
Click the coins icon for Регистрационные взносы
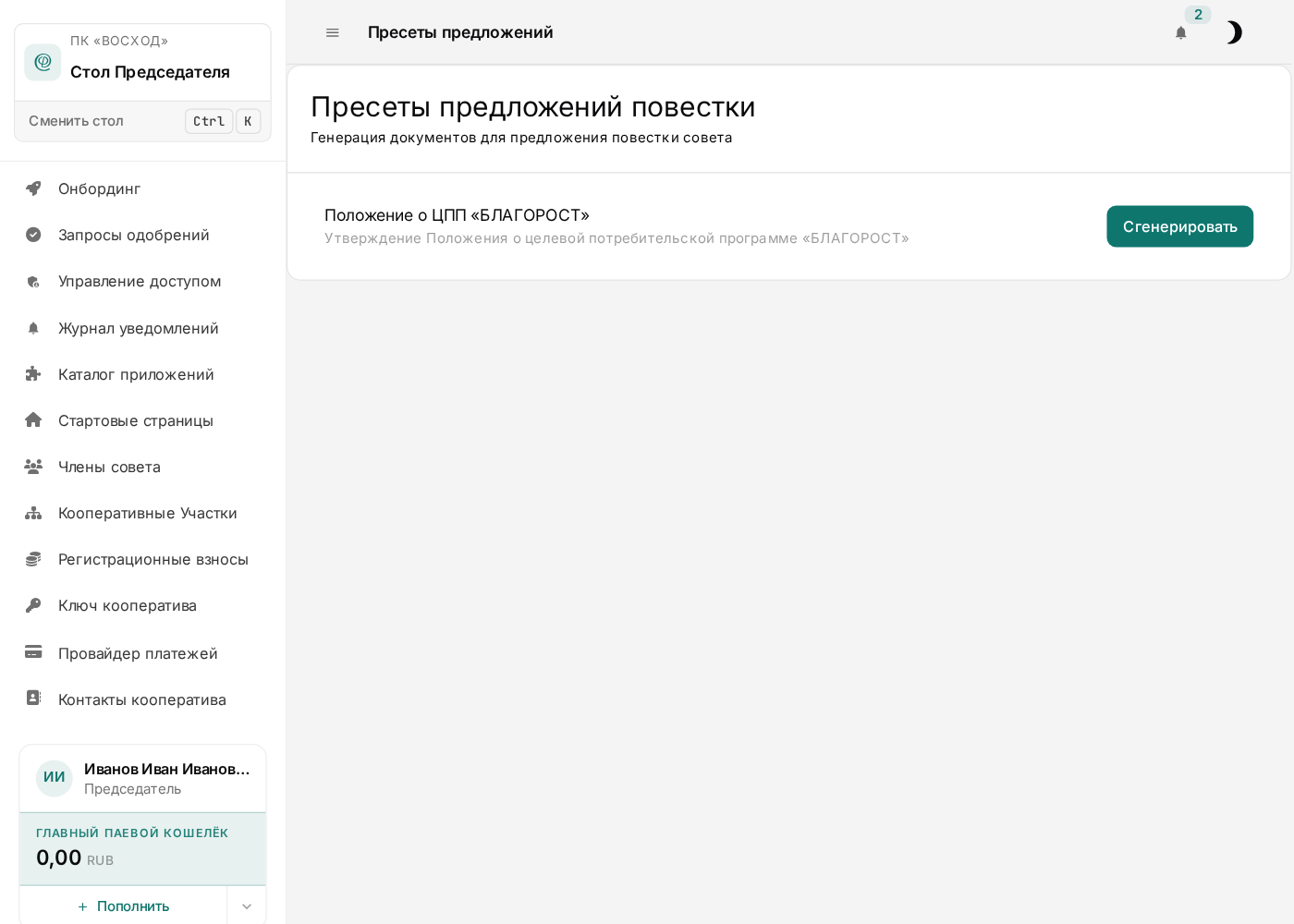pos(33,559)
